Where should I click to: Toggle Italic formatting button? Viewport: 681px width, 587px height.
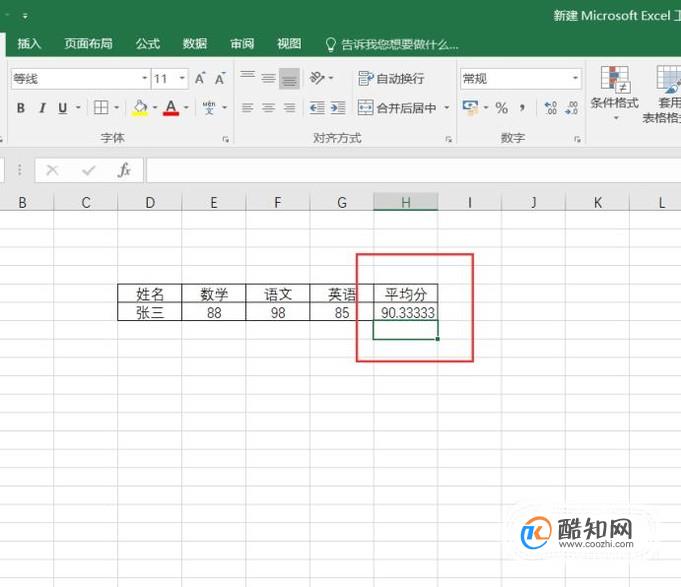pyautogui.click(x=42, y=108)
